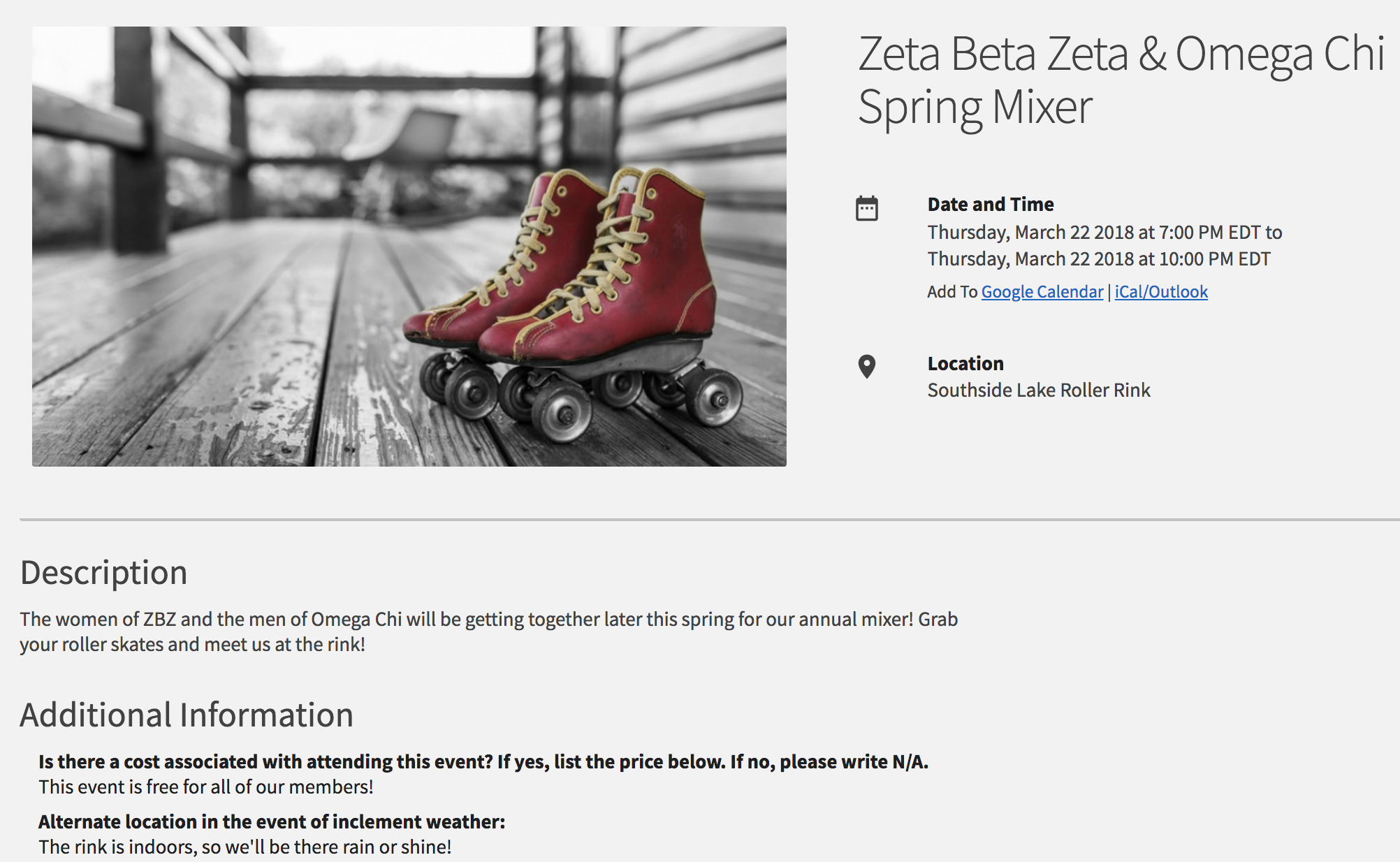The width and height of the screenshot is (1400, 862).
Task: Open the Google Calendar link
Action: 1042,292
